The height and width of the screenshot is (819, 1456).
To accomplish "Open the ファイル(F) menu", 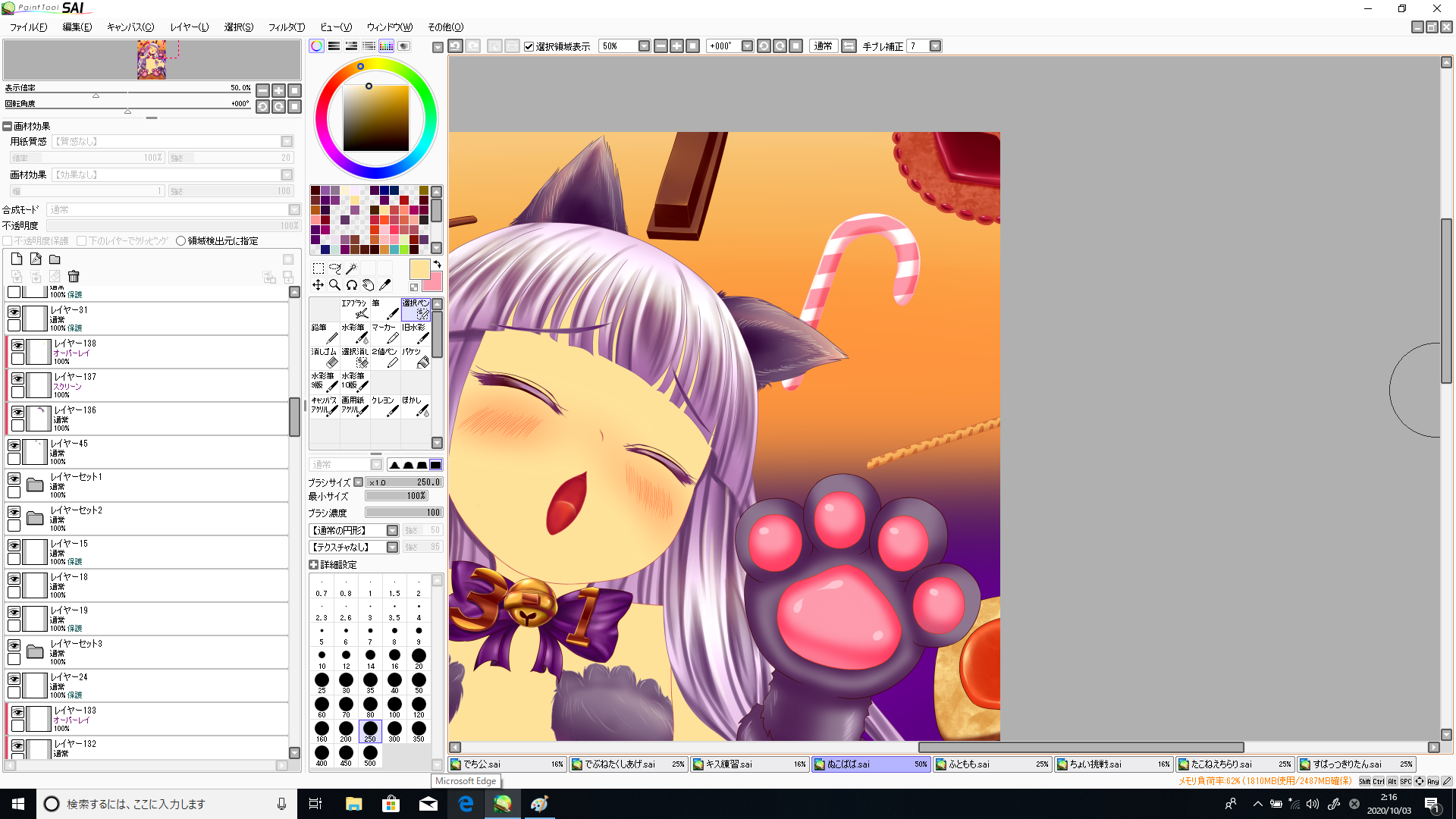I will tap(29, 27).
